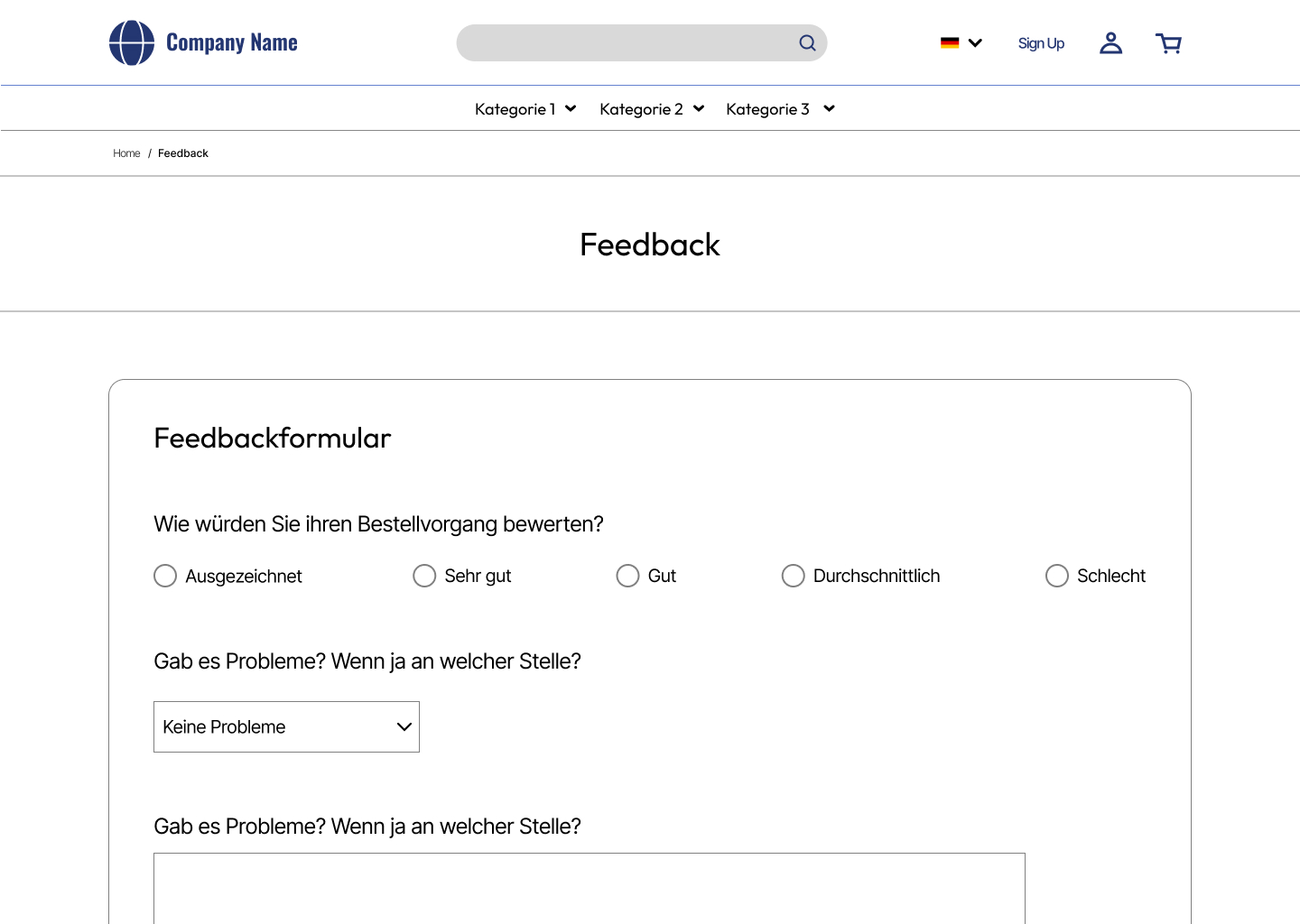This screenshot has width=1300, height=924.
Task: Open the shopping cart icon
Action: (1168, 43)
